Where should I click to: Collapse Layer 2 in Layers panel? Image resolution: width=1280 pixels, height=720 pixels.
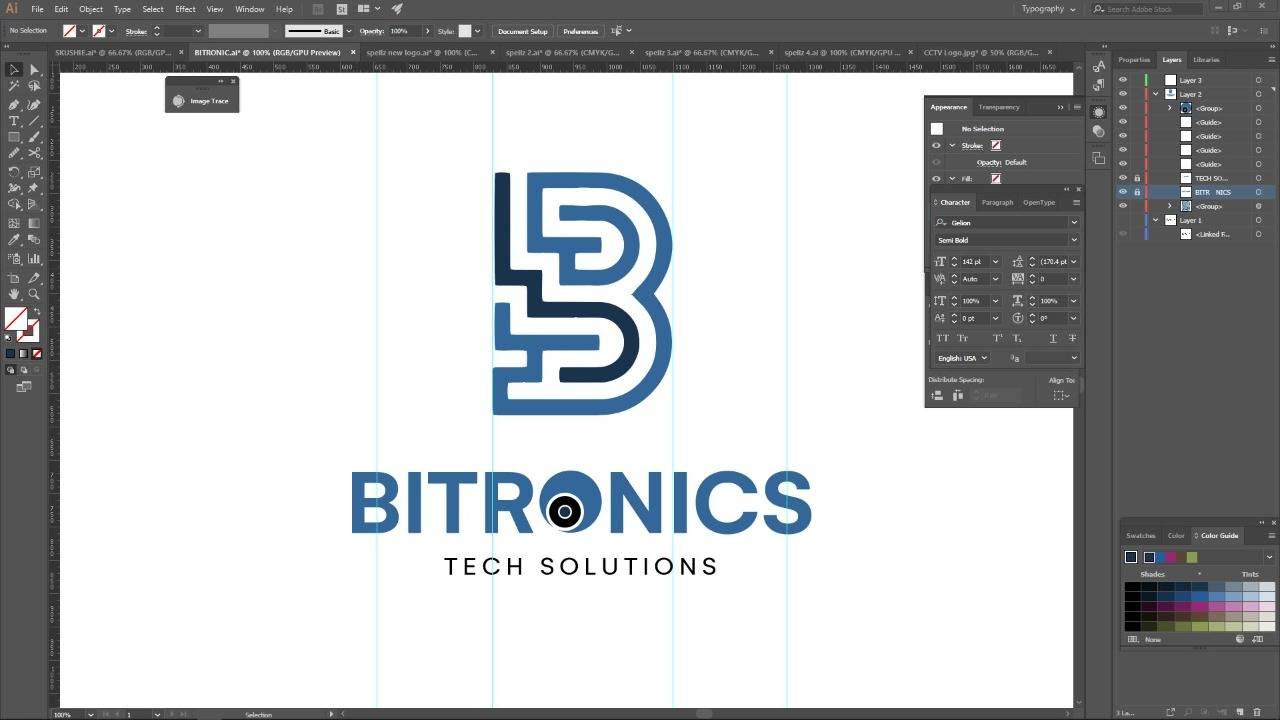click(x=1156, y=94)
